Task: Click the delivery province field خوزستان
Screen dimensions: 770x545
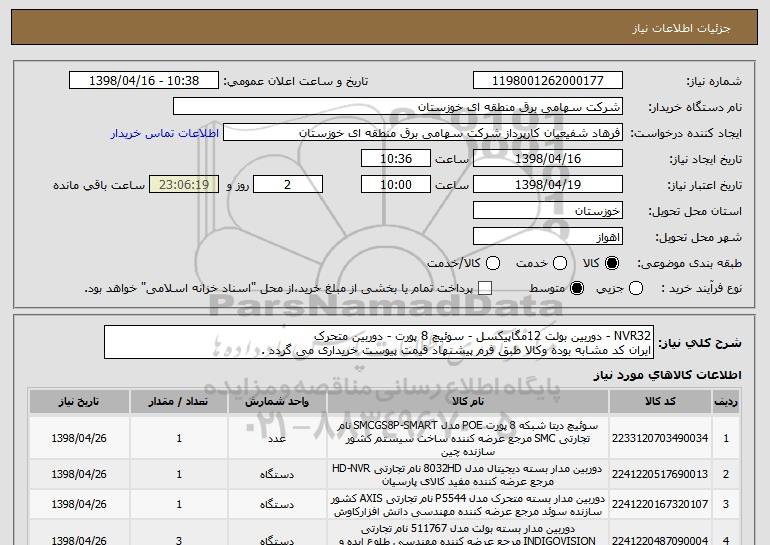Action: pos(548,211)
